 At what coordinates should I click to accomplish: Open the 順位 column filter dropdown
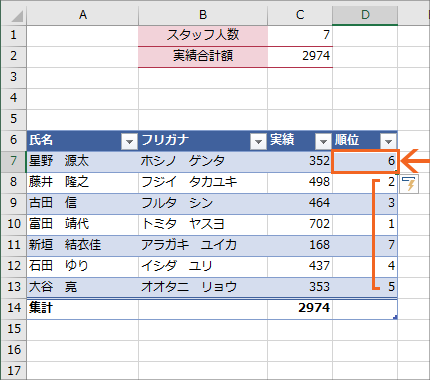[x=388, y=141]
